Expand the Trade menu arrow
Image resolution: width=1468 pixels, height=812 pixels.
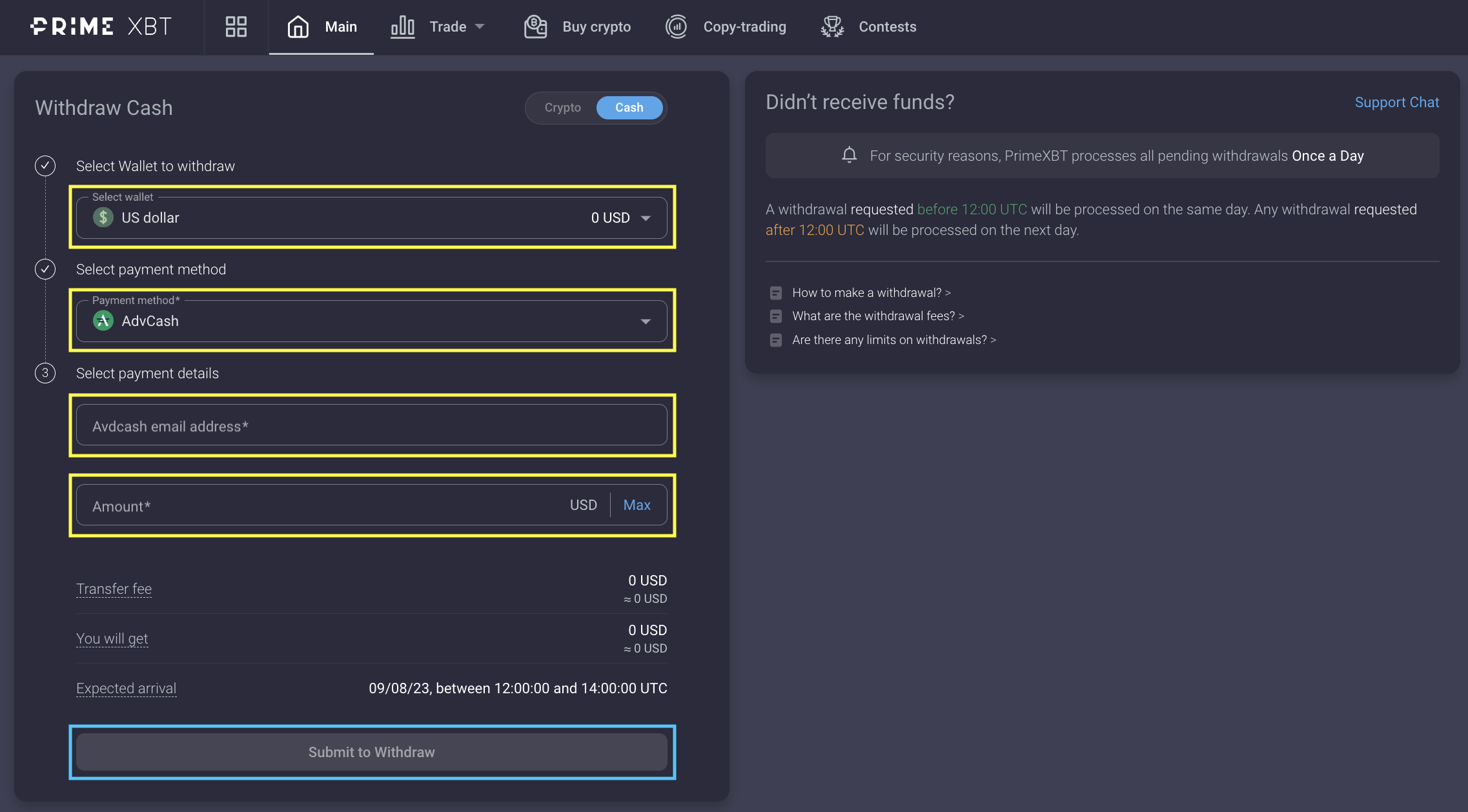click(480, 26)
